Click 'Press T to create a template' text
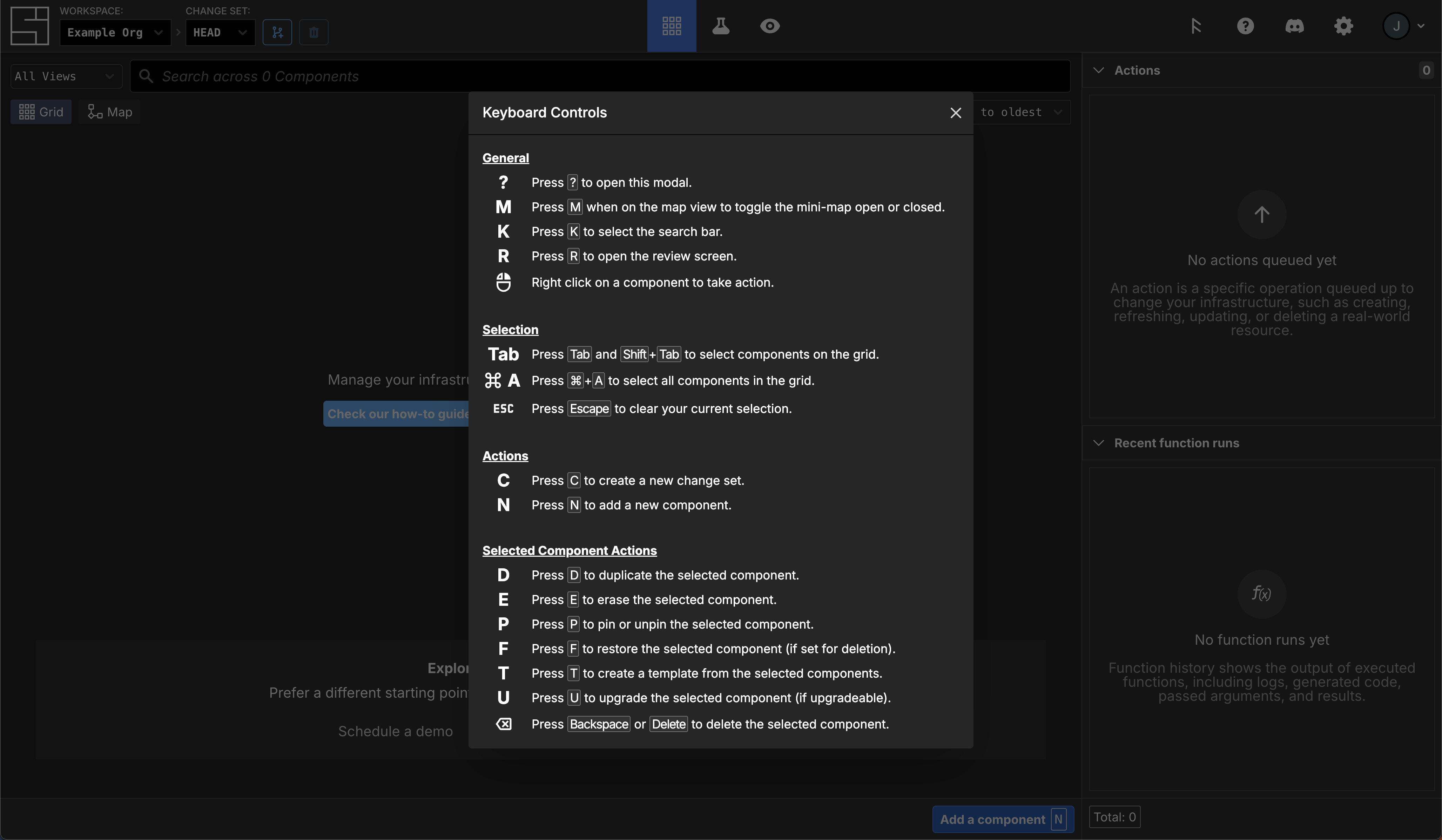This screenshot has width=1442, height=840. tap(707, 673)
